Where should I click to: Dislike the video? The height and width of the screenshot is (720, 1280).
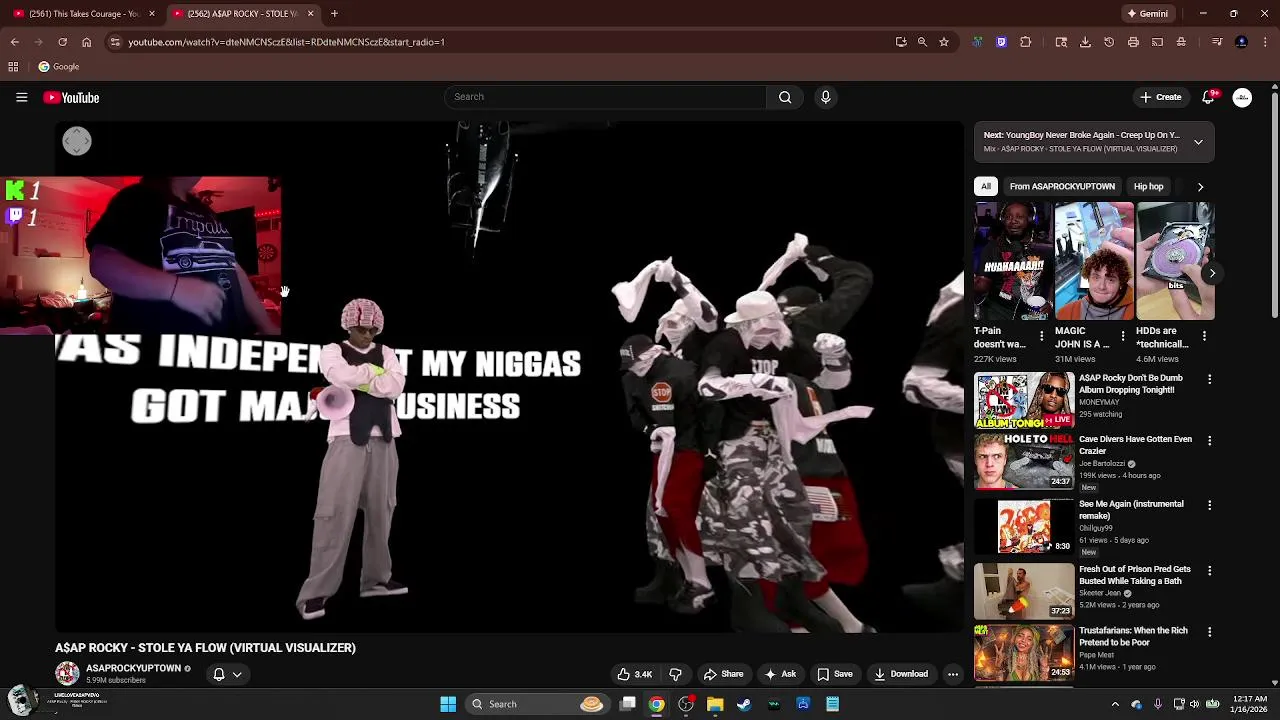click(x=675, y=674)
